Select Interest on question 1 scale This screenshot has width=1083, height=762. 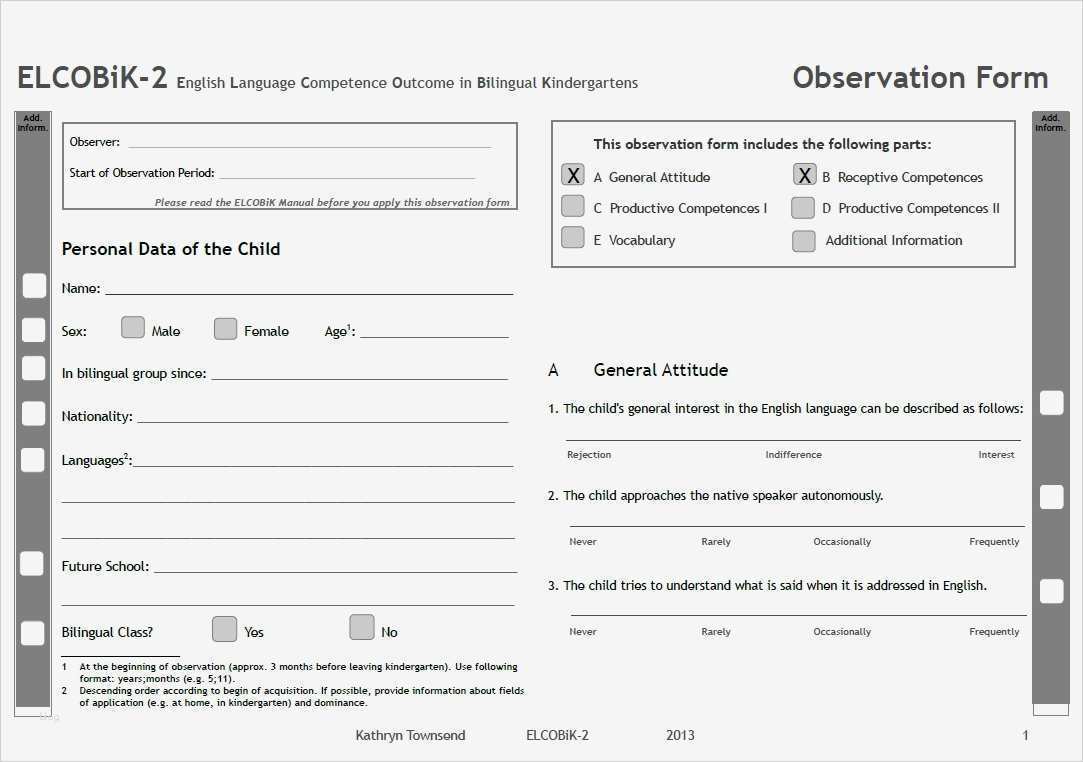(996, 455)
